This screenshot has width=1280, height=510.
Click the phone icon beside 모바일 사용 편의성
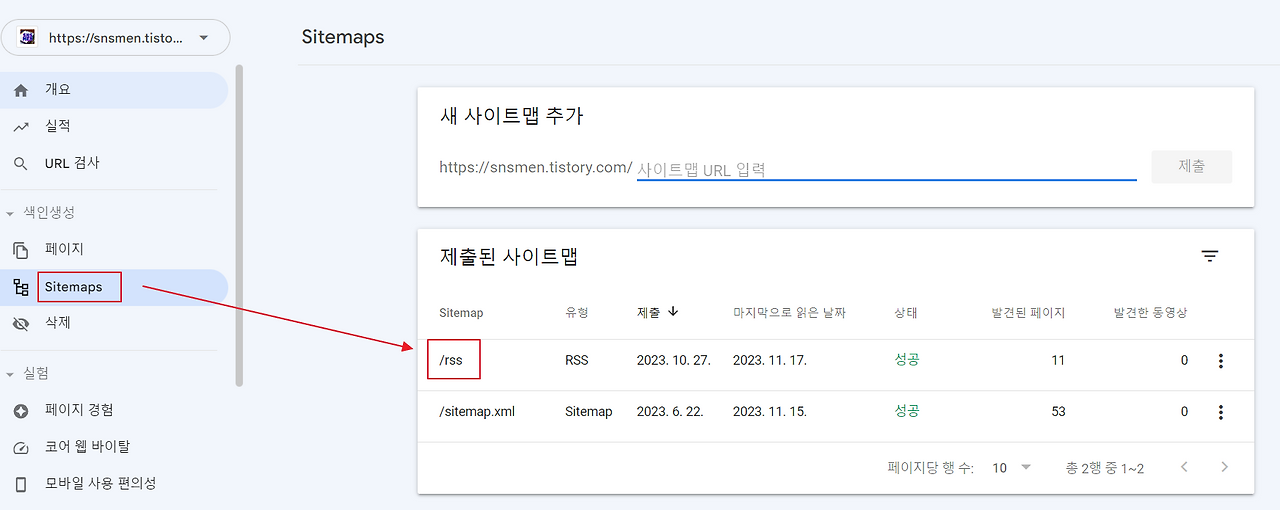pos(21,484)
